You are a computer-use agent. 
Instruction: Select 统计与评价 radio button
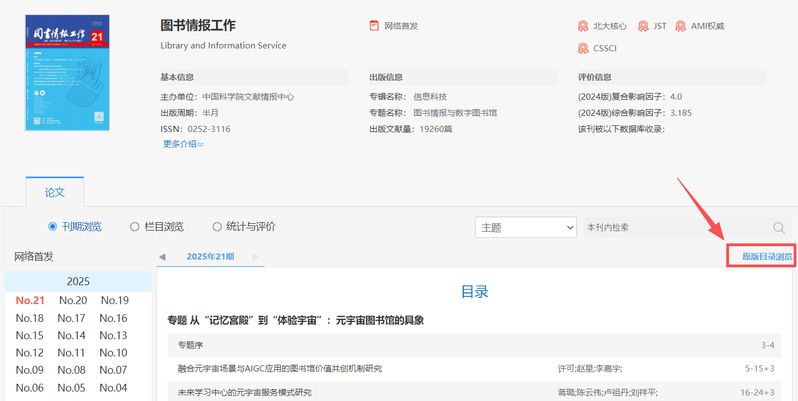(x=217, y=227)
